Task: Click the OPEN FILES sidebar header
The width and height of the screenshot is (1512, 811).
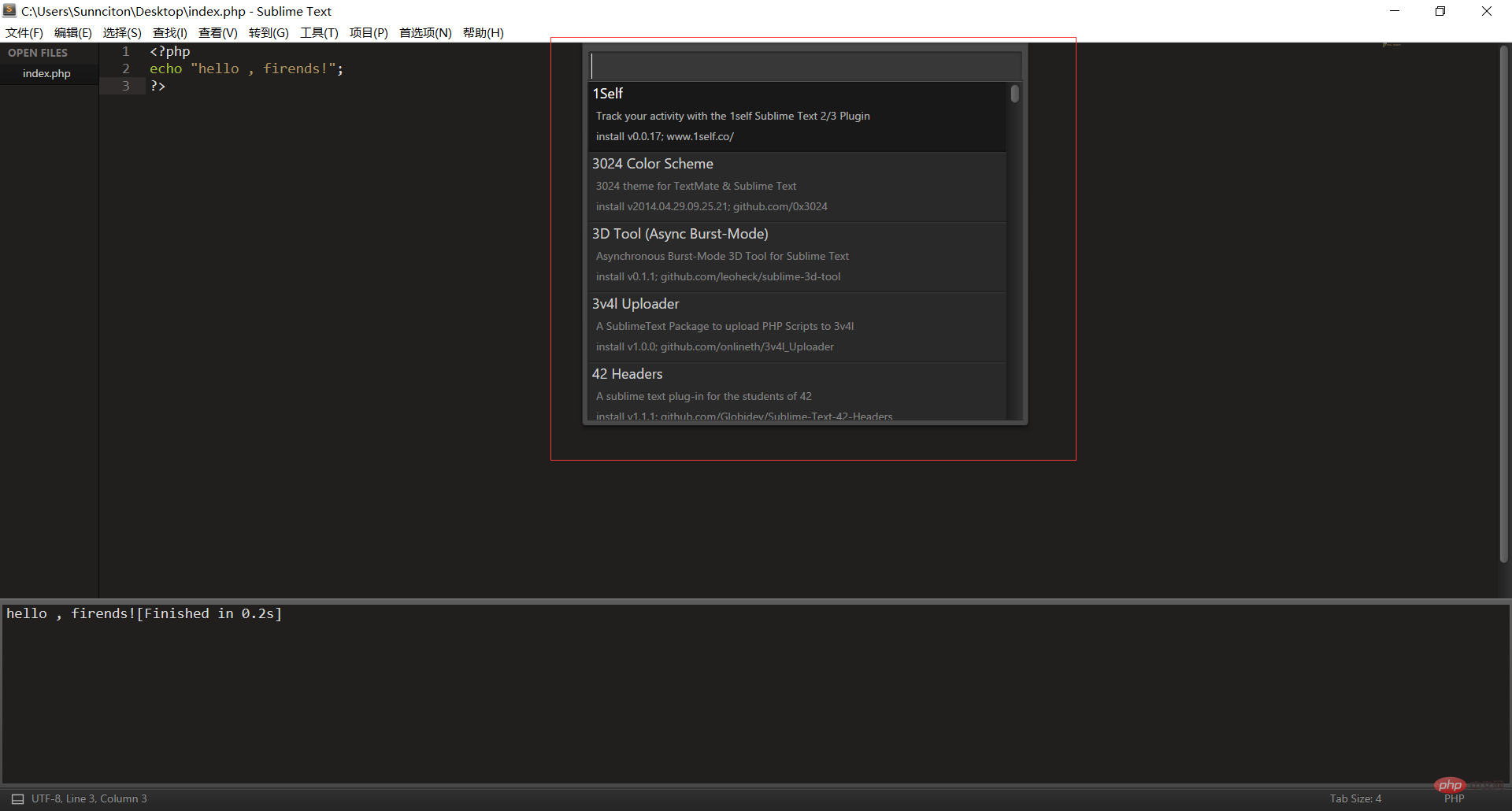Action: click(x=38, y=53)
